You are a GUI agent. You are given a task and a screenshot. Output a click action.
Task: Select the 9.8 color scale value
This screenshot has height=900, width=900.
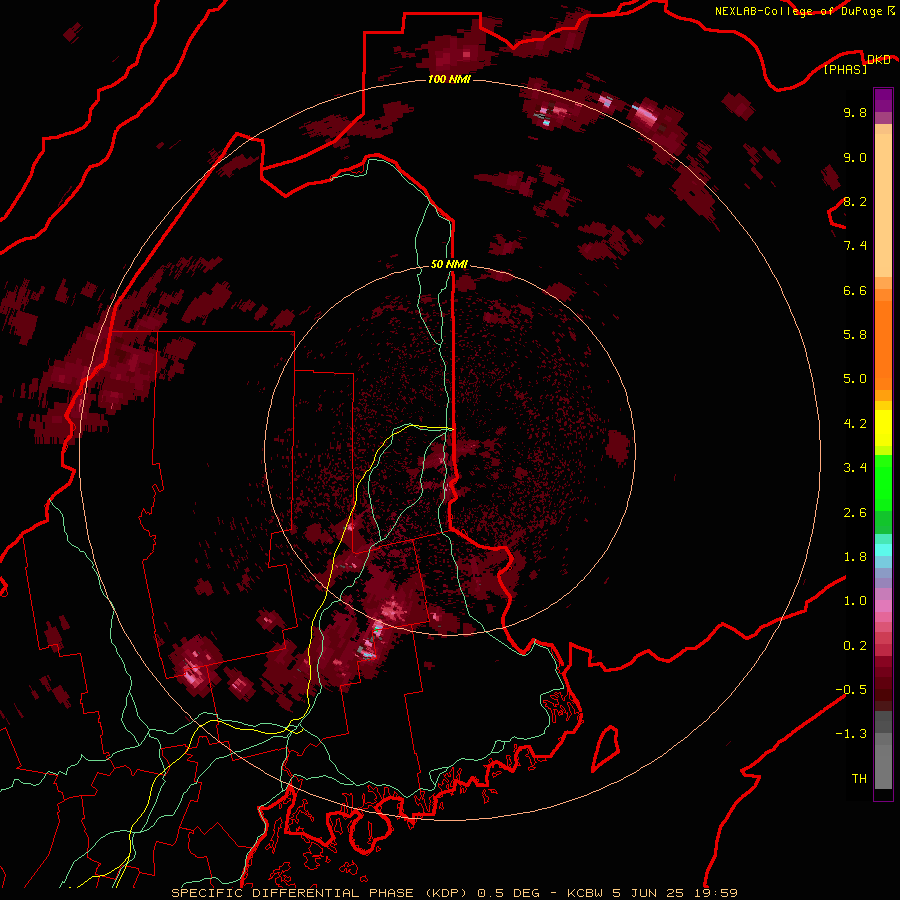click(855, 113)
